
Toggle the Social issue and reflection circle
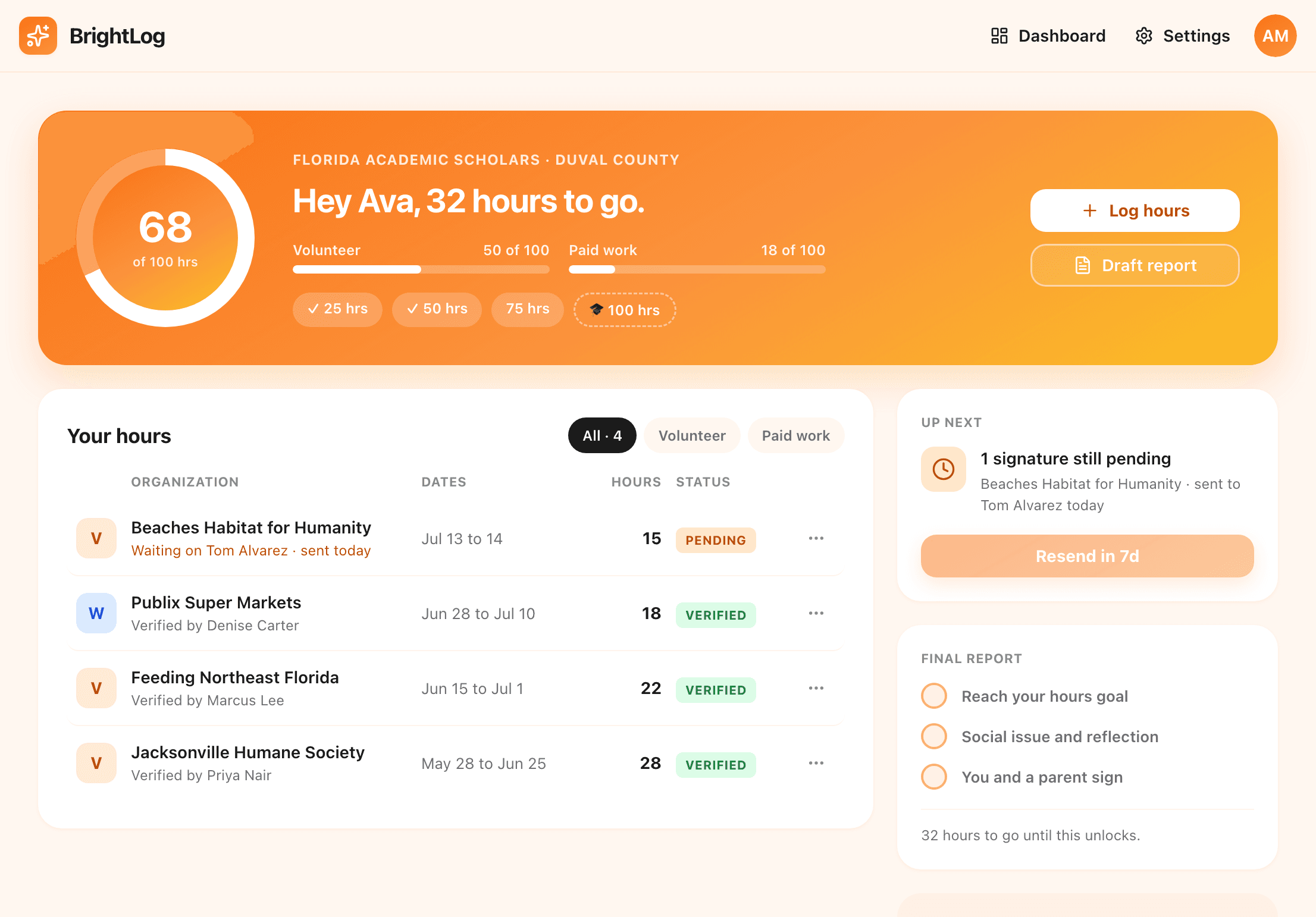tap(934, 736)
